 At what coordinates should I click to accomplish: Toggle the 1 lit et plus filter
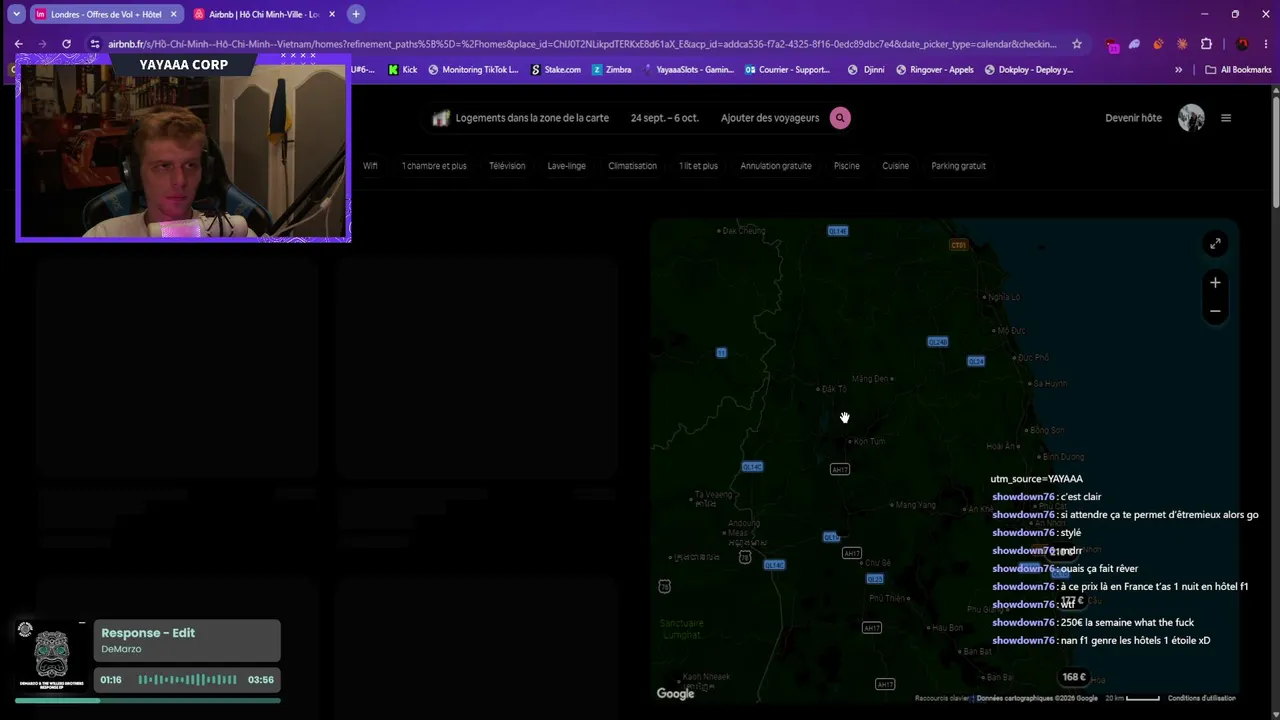698,166
